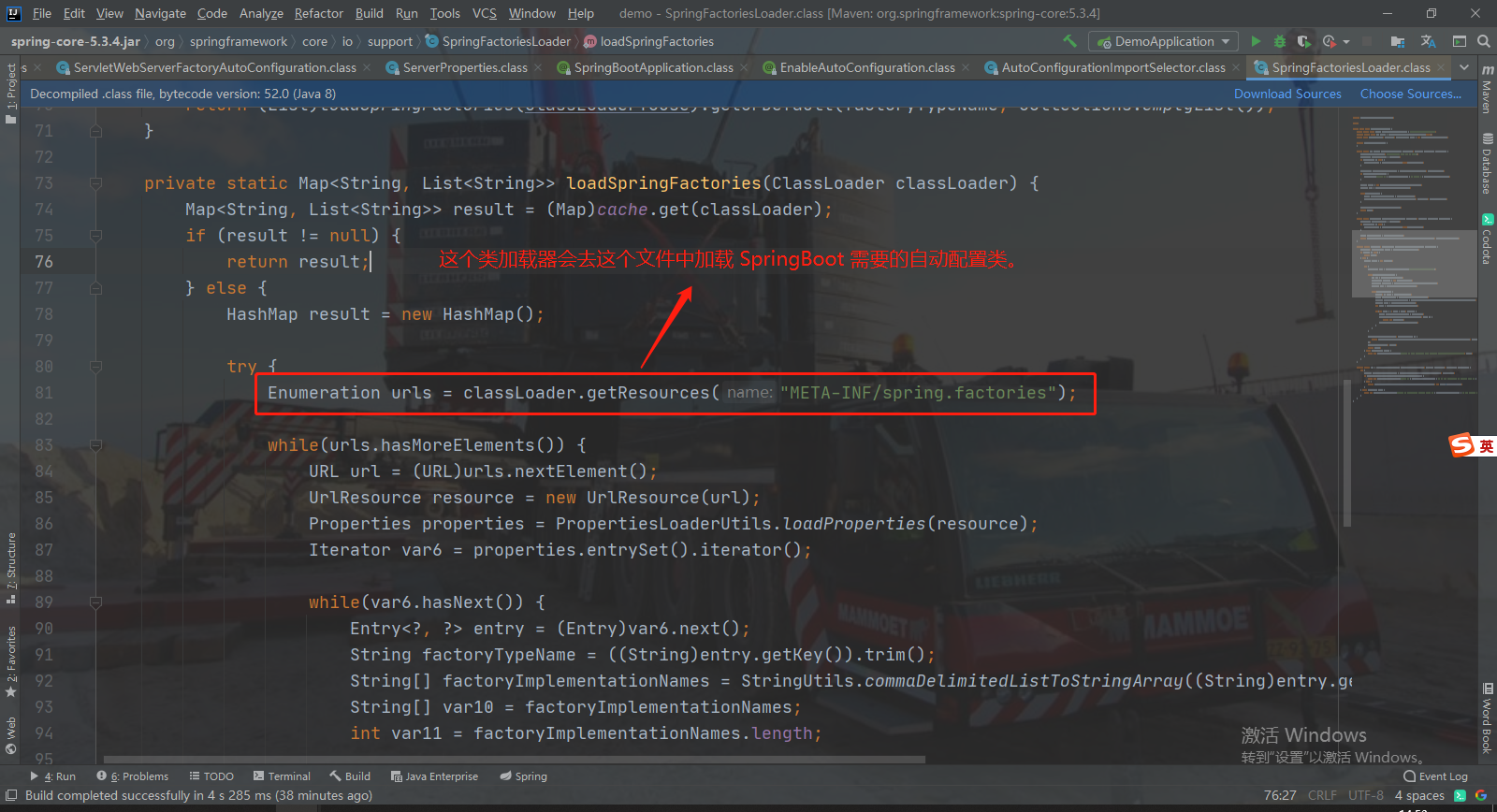This screenshot has width=1497, height=812.
Task: Open the Favorites tool window
Action: point(11,661)
